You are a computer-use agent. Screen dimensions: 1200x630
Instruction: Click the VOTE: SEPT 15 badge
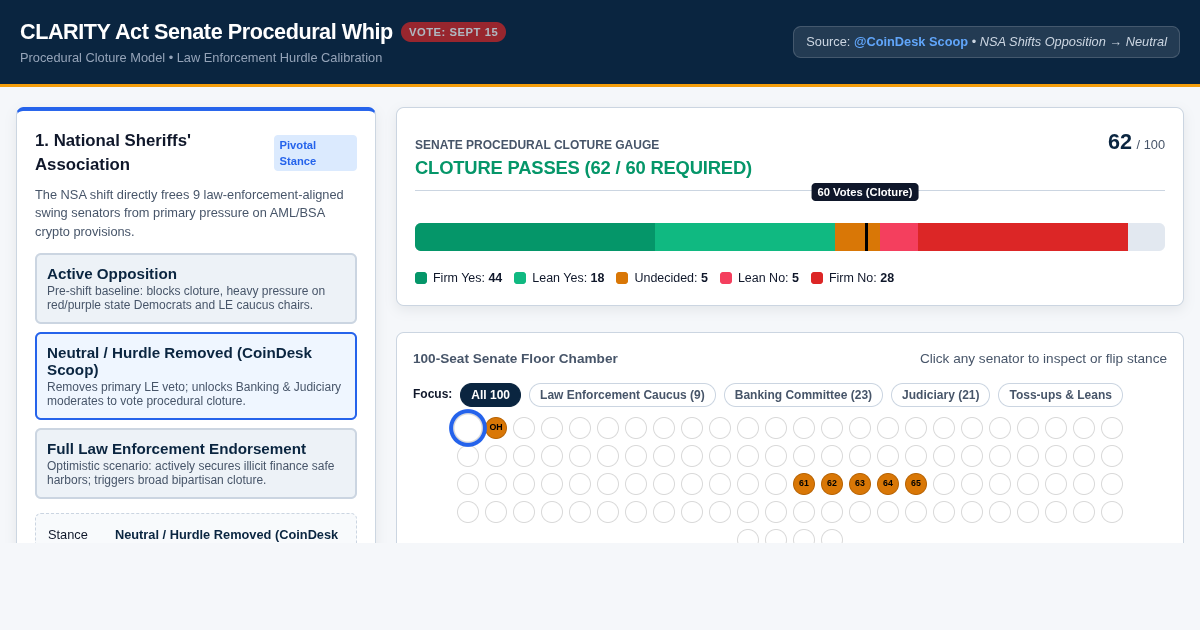point(453,32)
